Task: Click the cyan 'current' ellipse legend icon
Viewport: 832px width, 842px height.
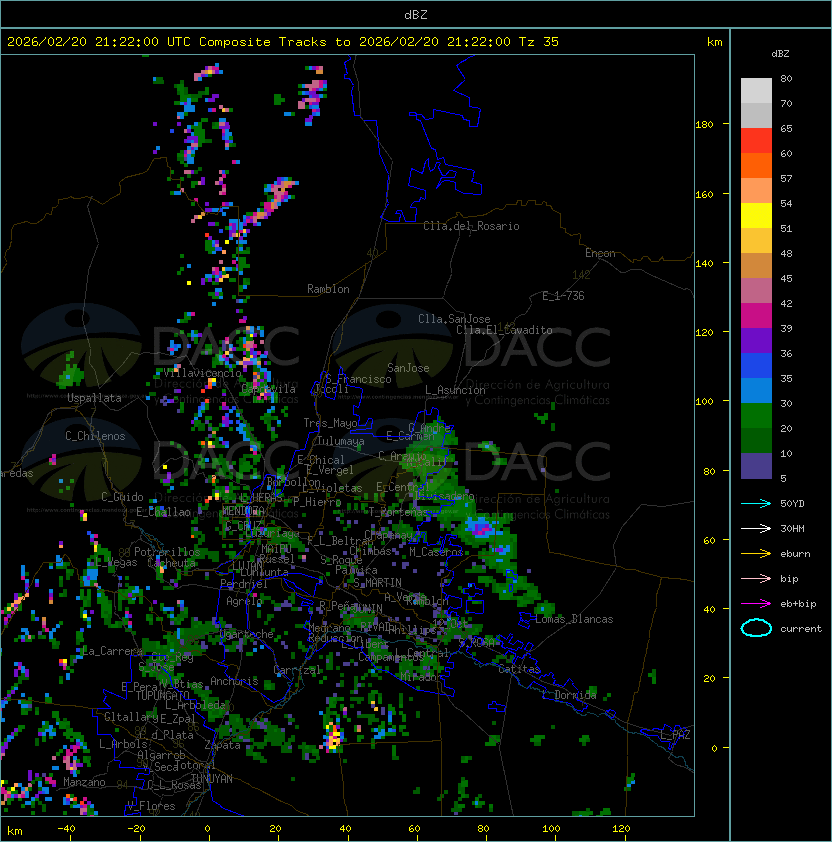Action: coord(756,628)
